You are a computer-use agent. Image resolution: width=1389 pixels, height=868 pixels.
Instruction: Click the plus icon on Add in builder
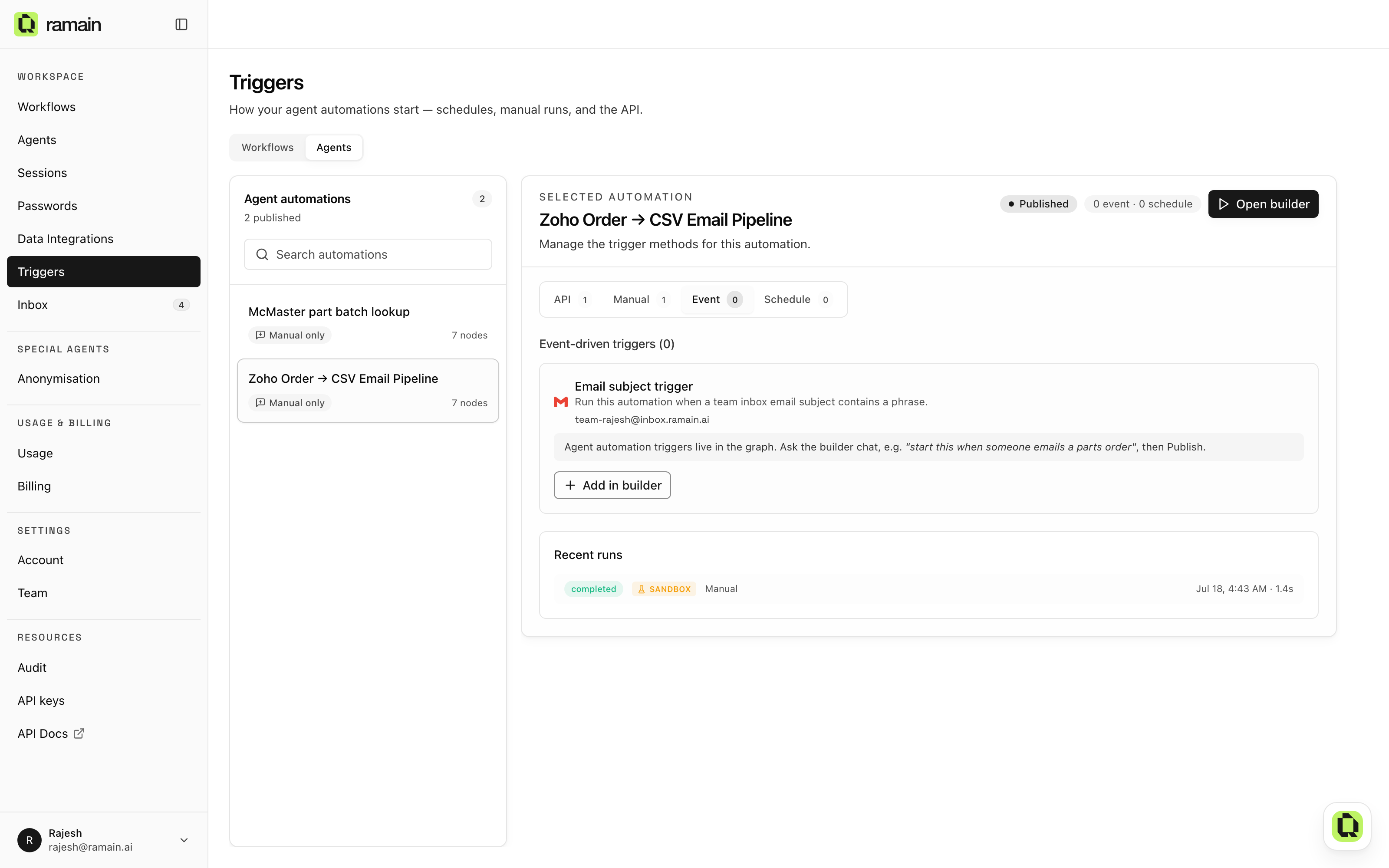[x=570, y=485]
